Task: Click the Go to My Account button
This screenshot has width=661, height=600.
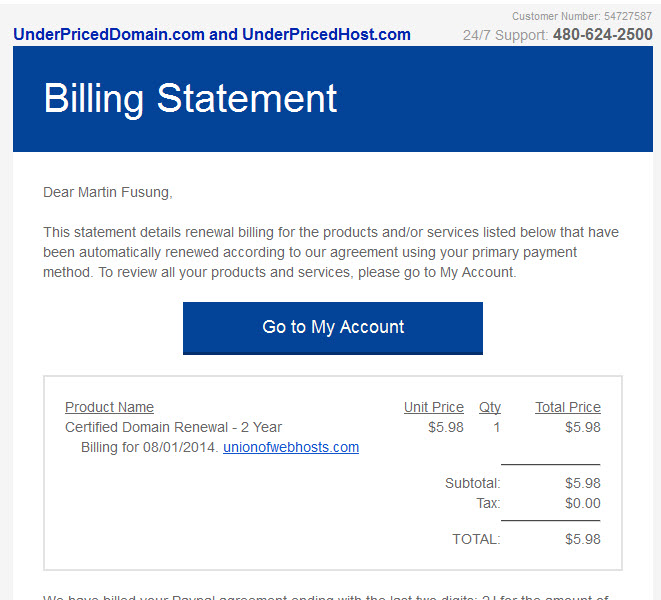Action: coord(333,328)
